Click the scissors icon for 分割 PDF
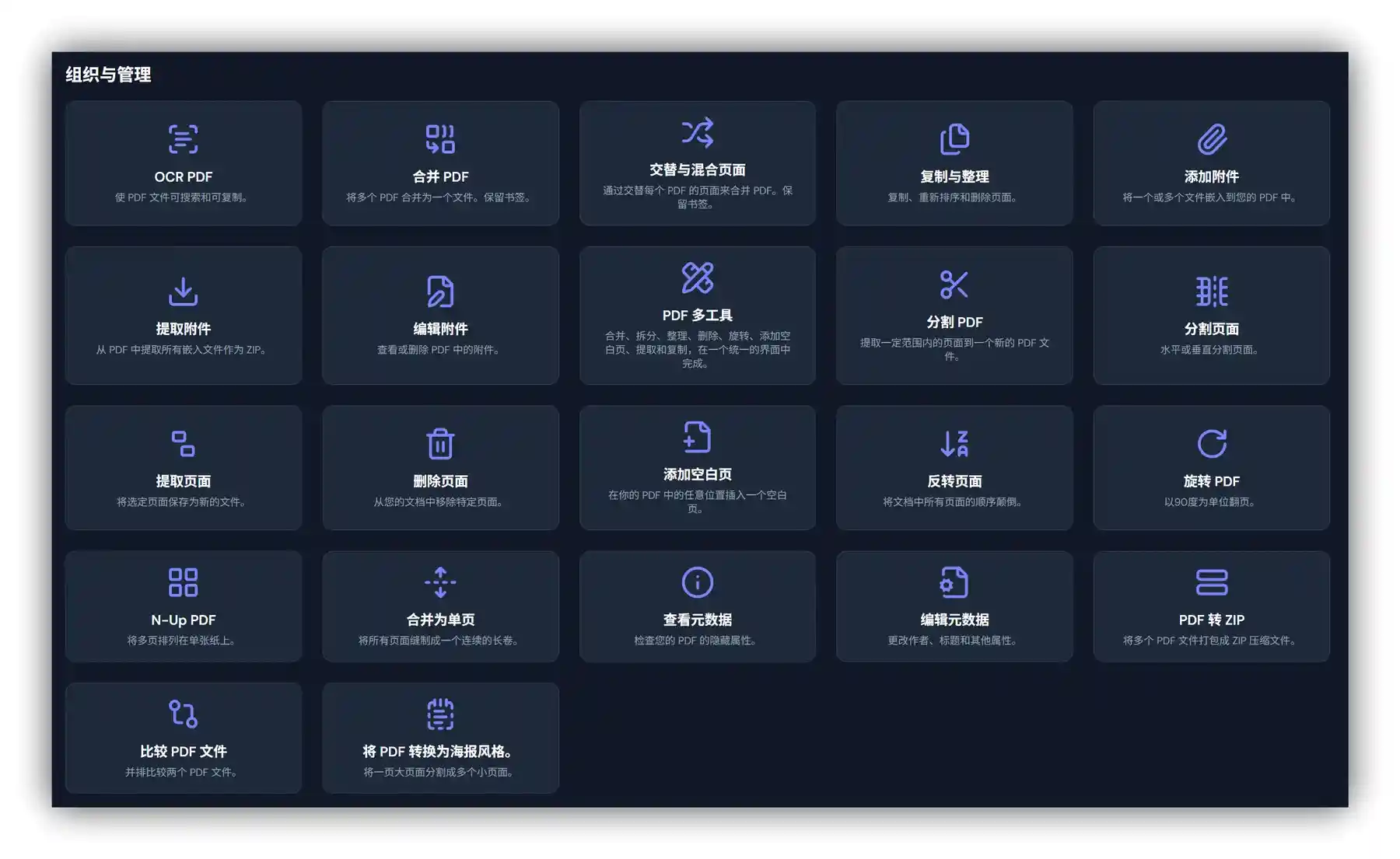This screenshot has width=1400, height=859. coord(954,285)
